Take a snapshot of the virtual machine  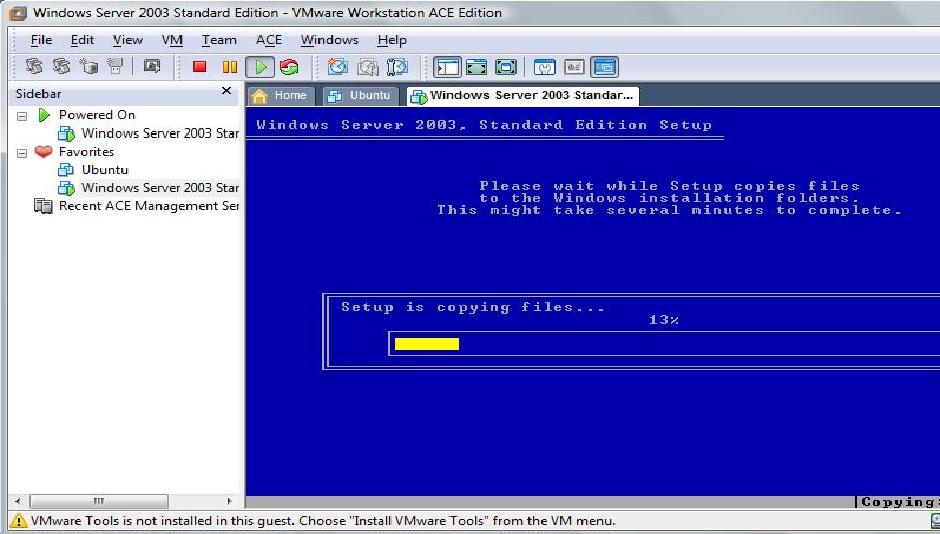click(x=338, y=67)
